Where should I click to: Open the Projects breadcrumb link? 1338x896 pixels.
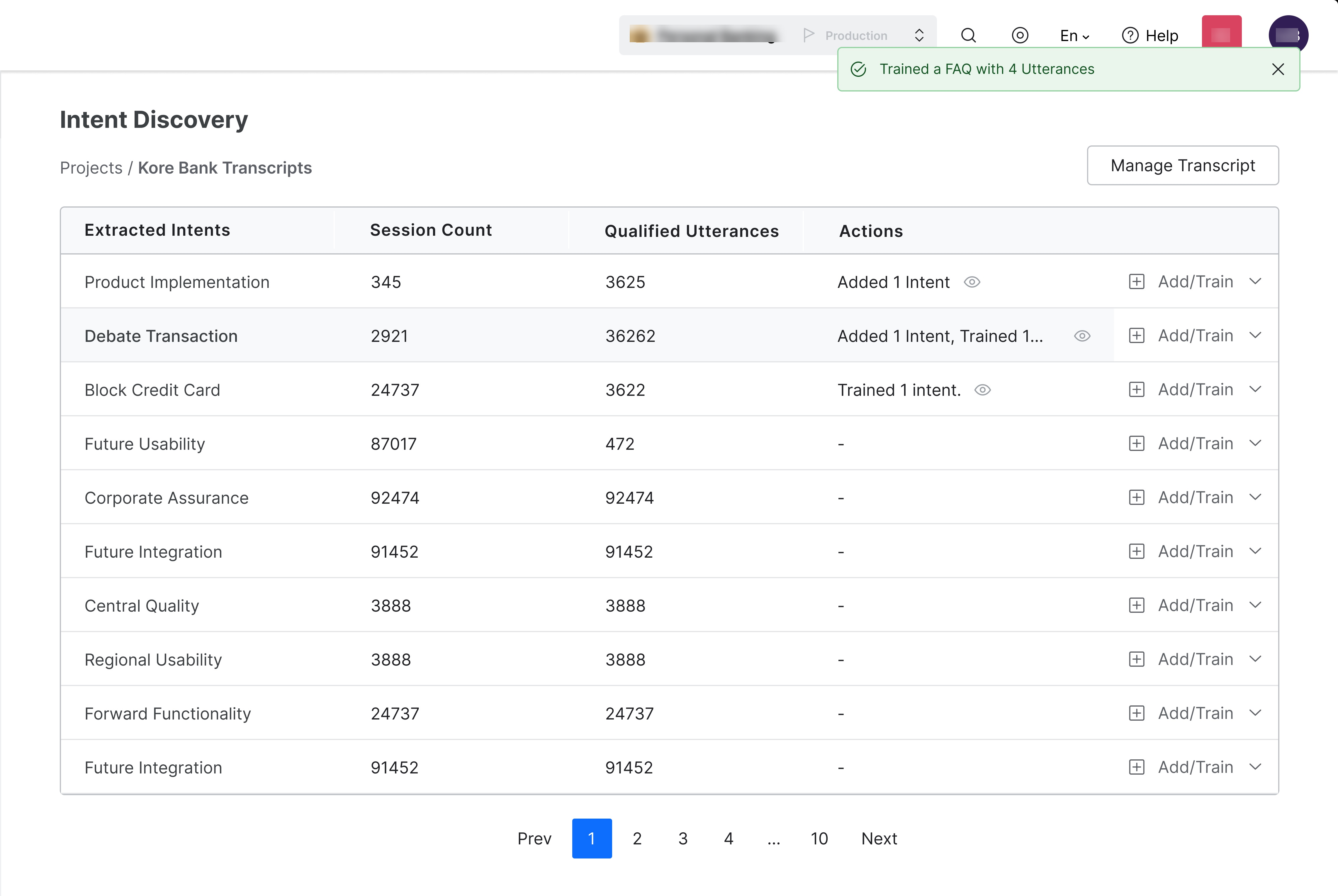click(91, 168)
